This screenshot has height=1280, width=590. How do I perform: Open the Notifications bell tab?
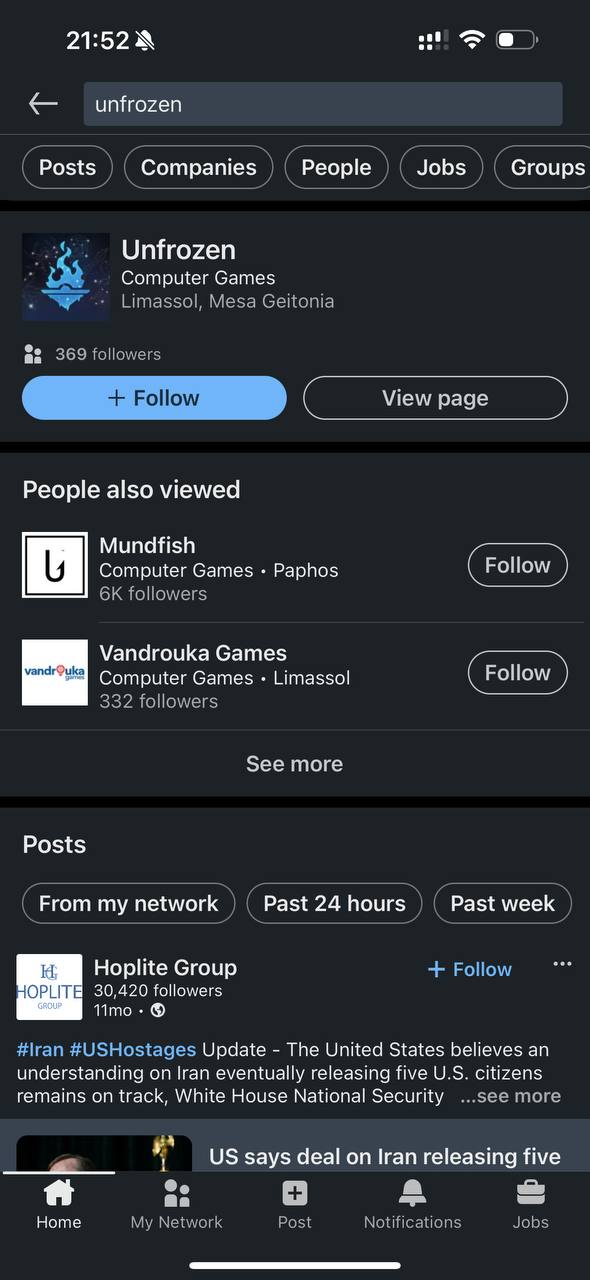tap(412, 1204)
